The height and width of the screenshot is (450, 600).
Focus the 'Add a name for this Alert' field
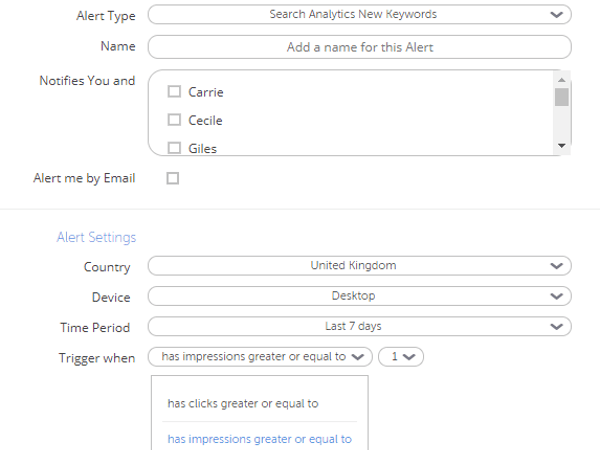[x=360, y=47]
